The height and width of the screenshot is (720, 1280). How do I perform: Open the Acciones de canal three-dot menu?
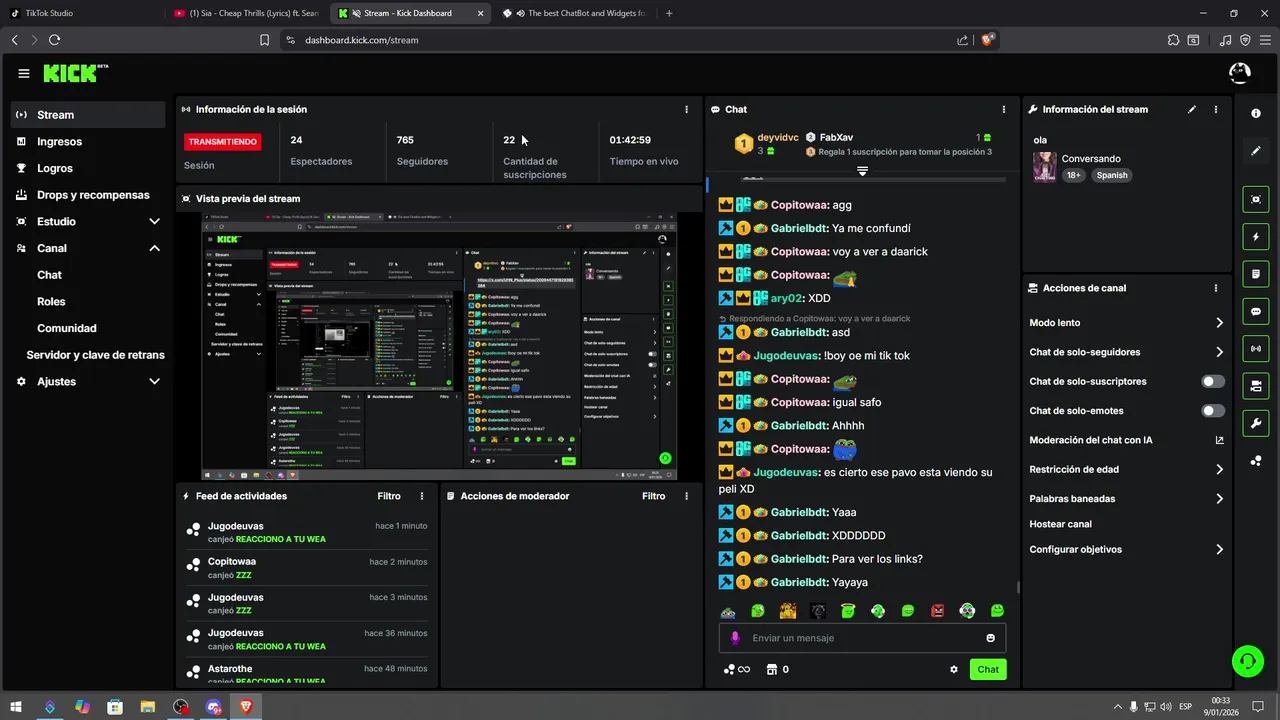click(1216, 288)
